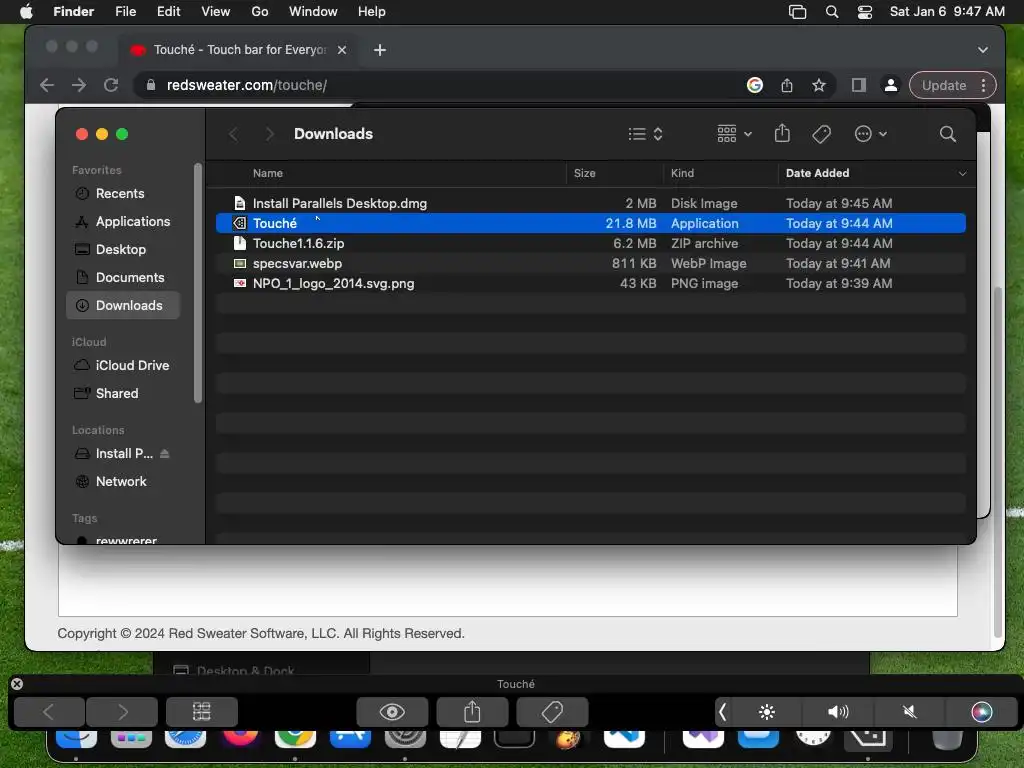This screenshot has height=768, width=1024.
Task: Click the Touché bar Tags button
Action: pyautogui.click(x=552, y=712)
